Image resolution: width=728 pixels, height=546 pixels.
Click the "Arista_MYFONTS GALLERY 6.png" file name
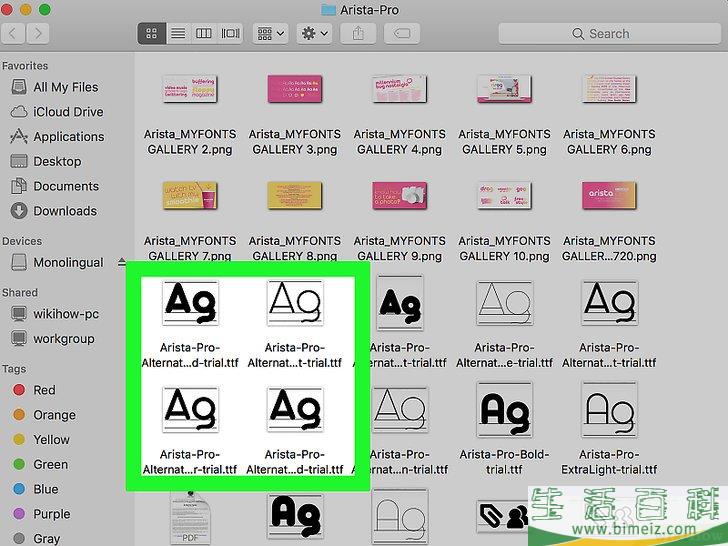(x=609, y=142)
